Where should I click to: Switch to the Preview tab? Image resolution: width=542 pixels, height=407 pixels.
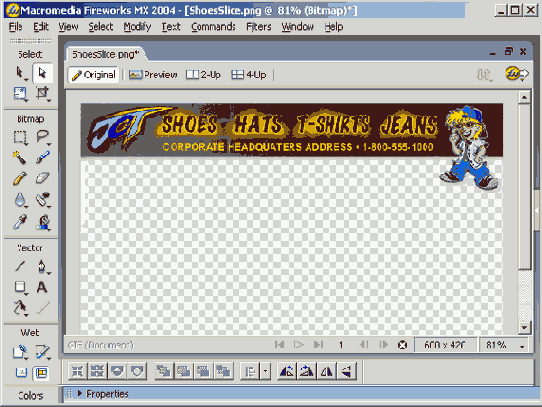(153, 75)
